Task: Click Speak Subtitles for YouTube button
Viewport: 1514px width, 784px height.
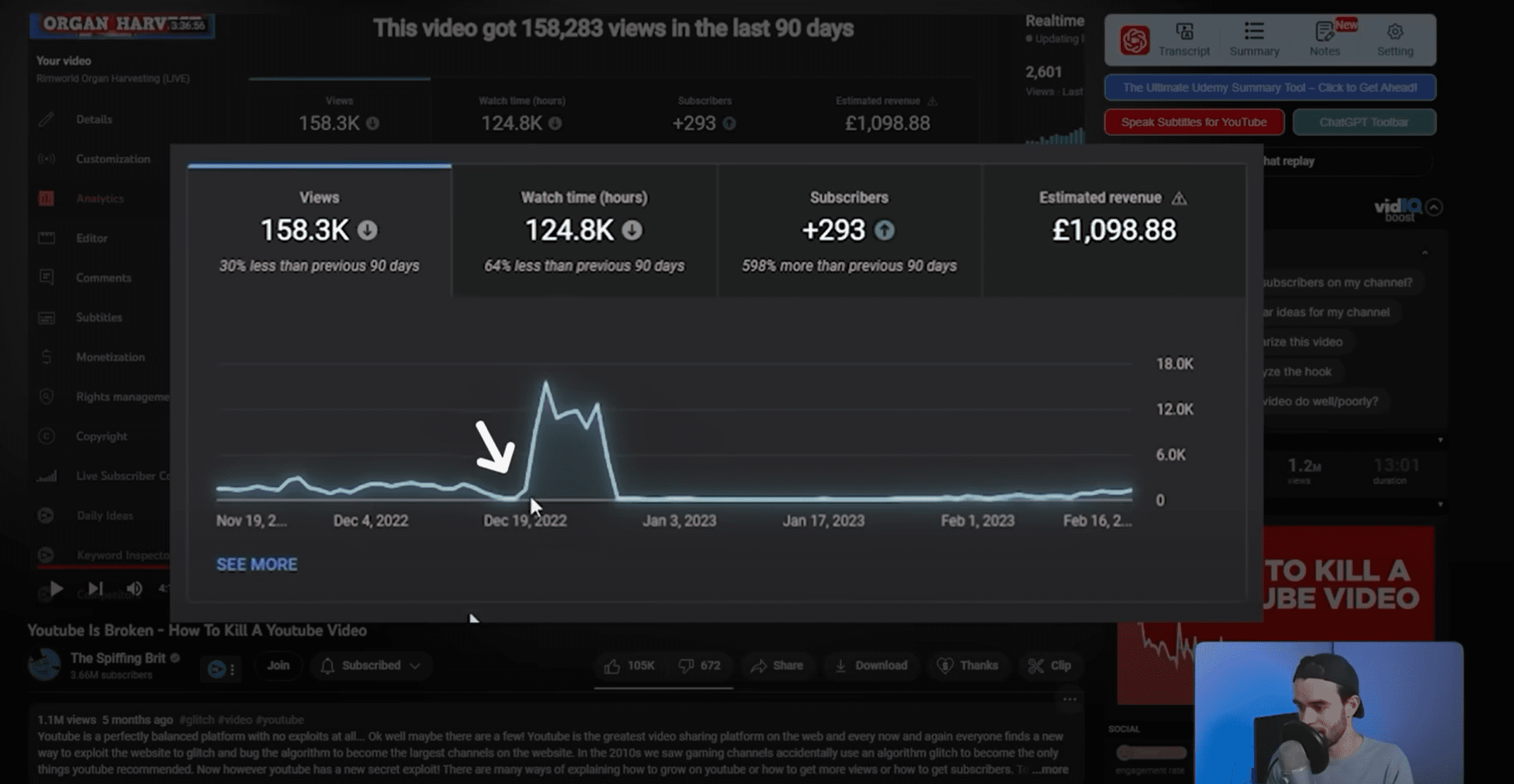Action: [1194, 122]
